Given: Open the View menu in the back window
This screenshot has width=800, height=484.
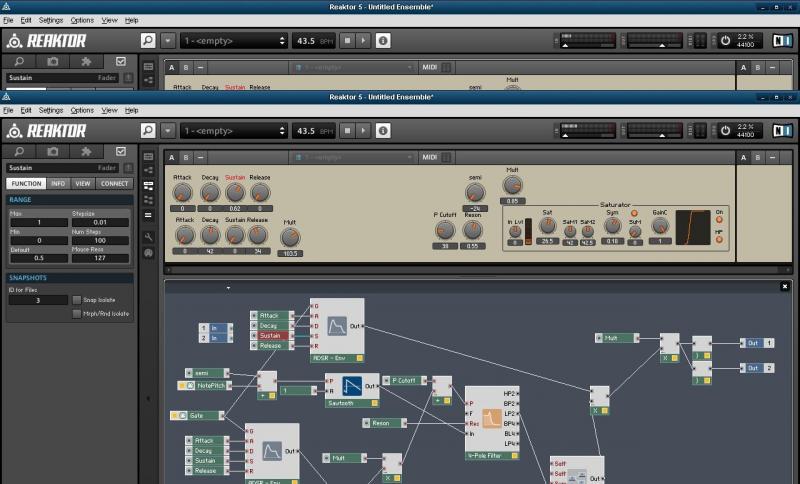Looking at the screenshot, I should tap(109, 20).
